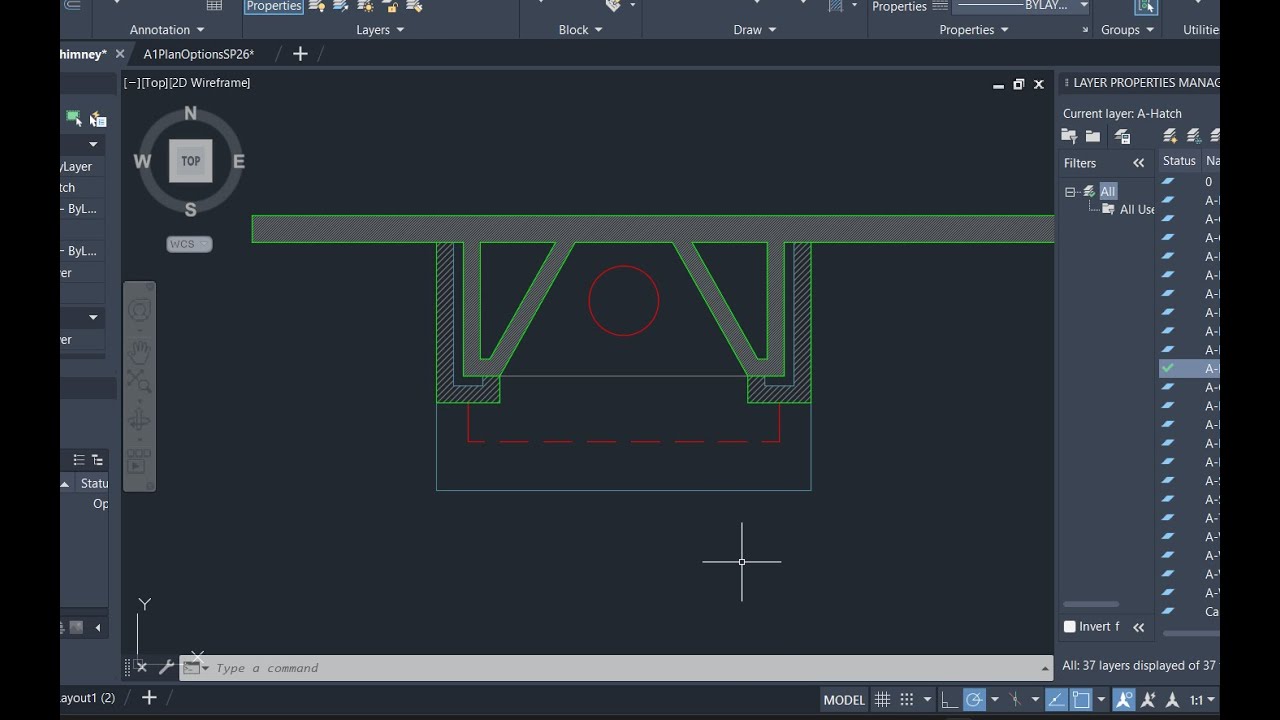Image resolution: width=1280 pixels, height=720 pixels.
Task: Select the Layout1 (2) tab
Action: [88, 698]
